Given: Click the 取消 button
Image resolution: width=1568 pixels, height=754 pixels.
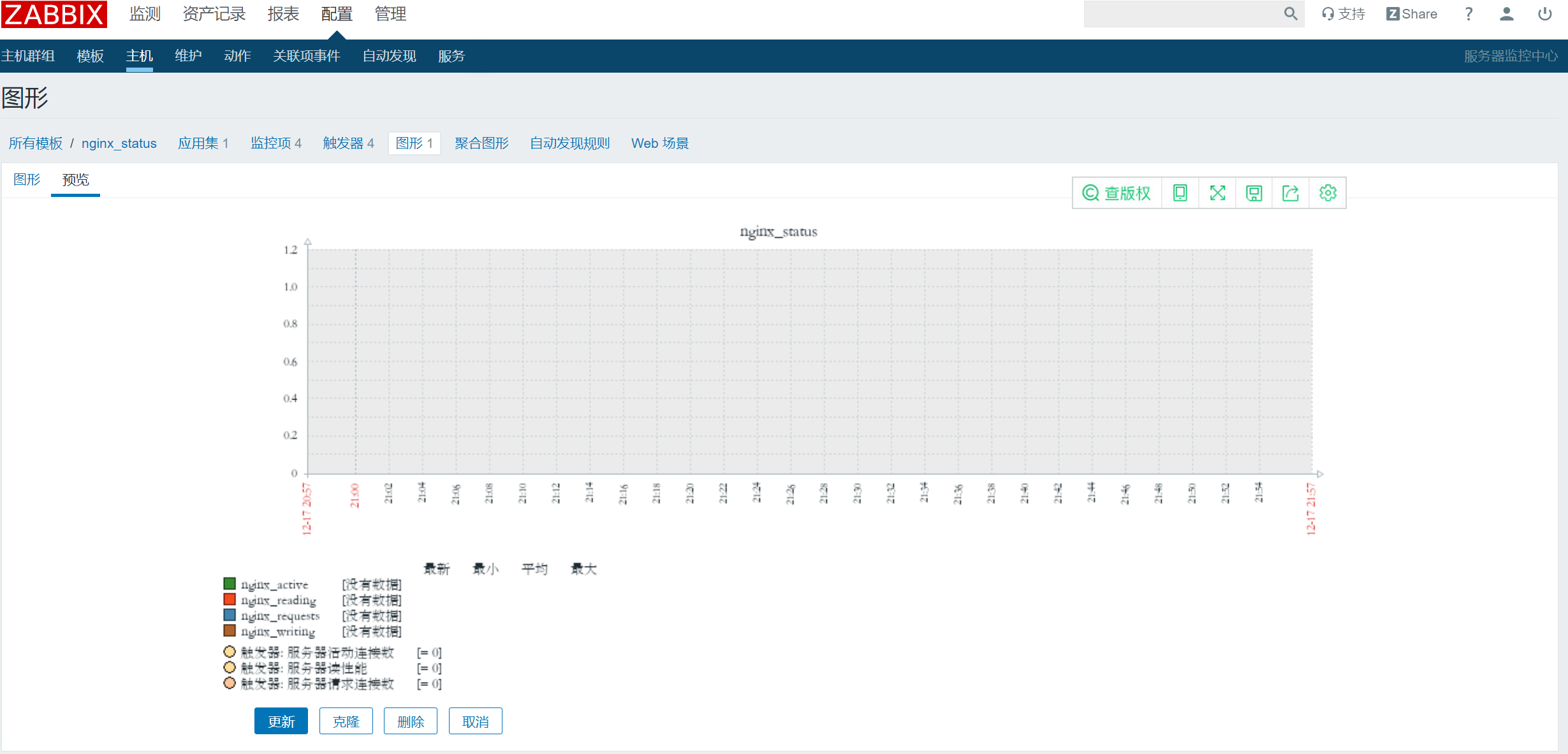Looking at the screenshot, I should (x=476, y=721).
